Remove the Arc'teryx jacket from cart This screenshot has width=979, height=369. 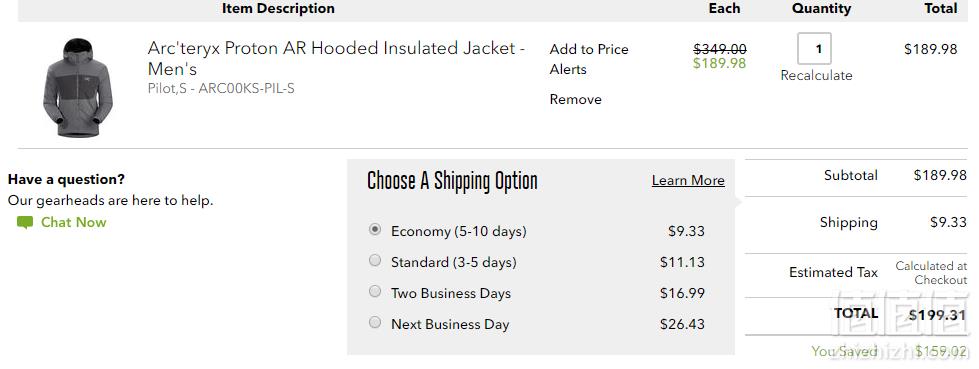coord(576,99)
